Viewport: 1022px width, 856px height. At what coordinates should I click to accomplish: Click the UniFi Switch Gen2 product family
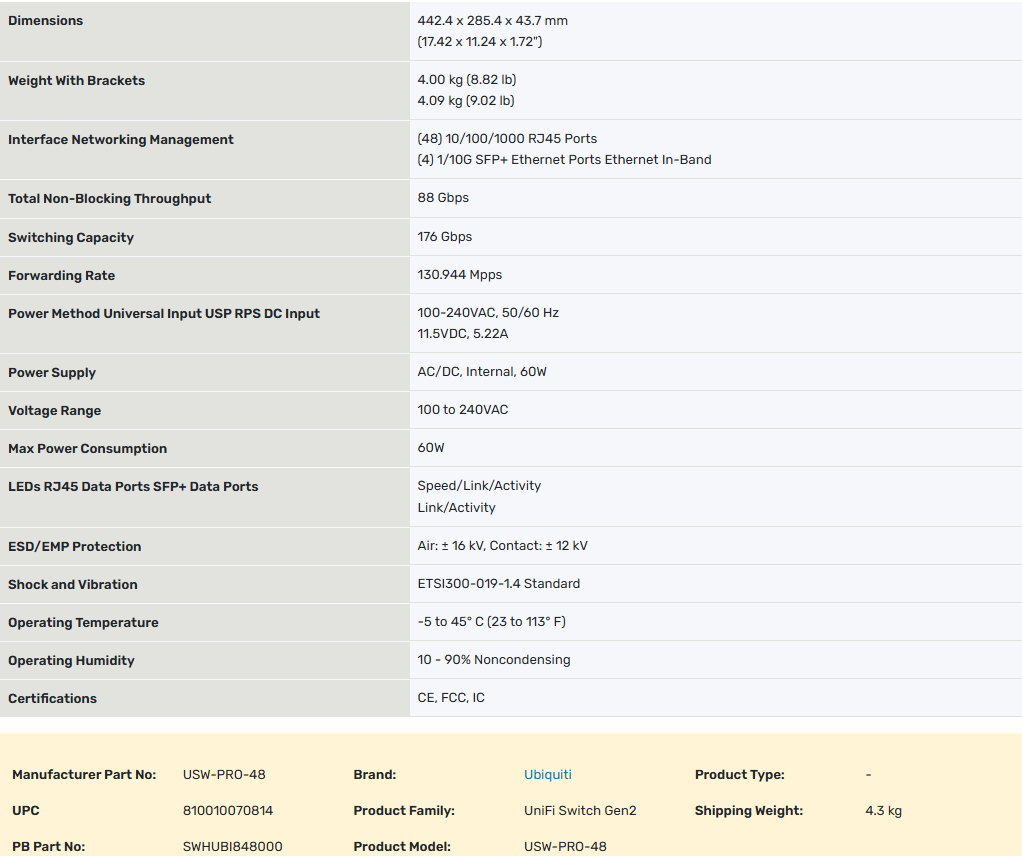580,811
